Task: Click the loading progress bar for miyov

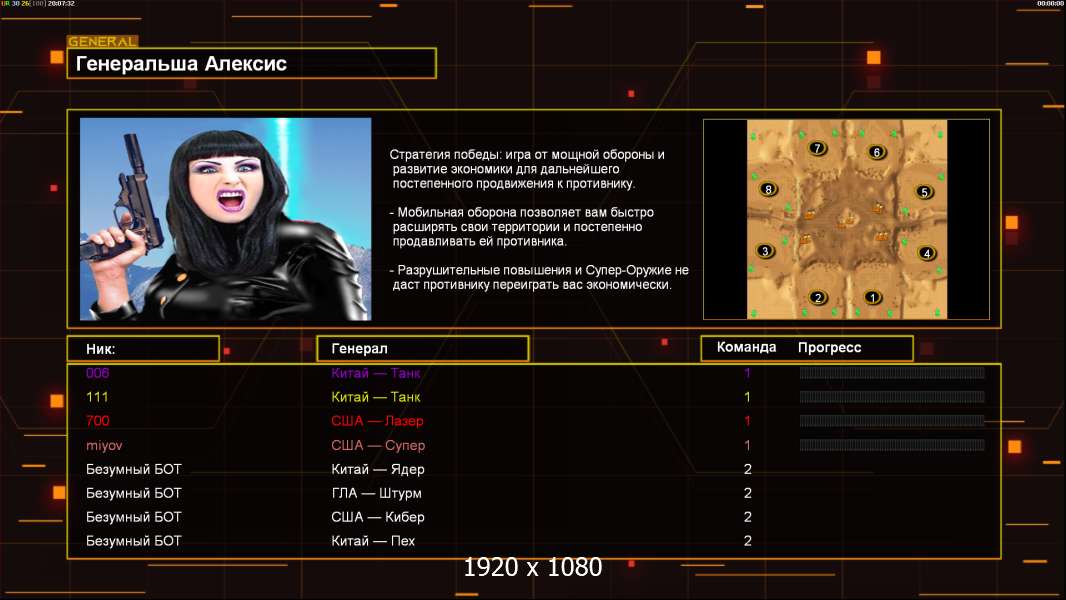Action: point(891,445)
